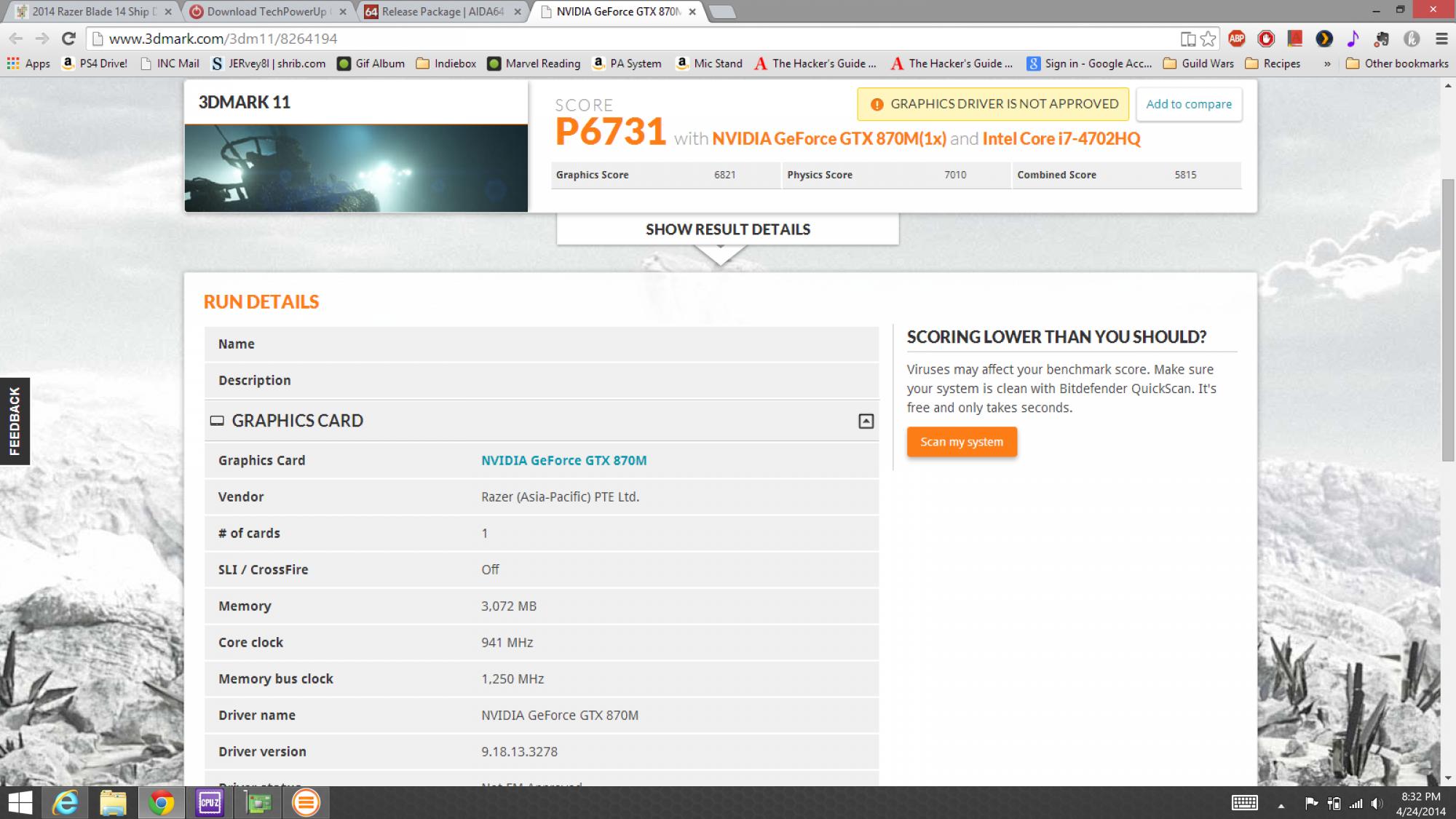Launch Internet Explorer from the taskbar
Viewport: 1456px width, 819px height.
pos(66,803)
